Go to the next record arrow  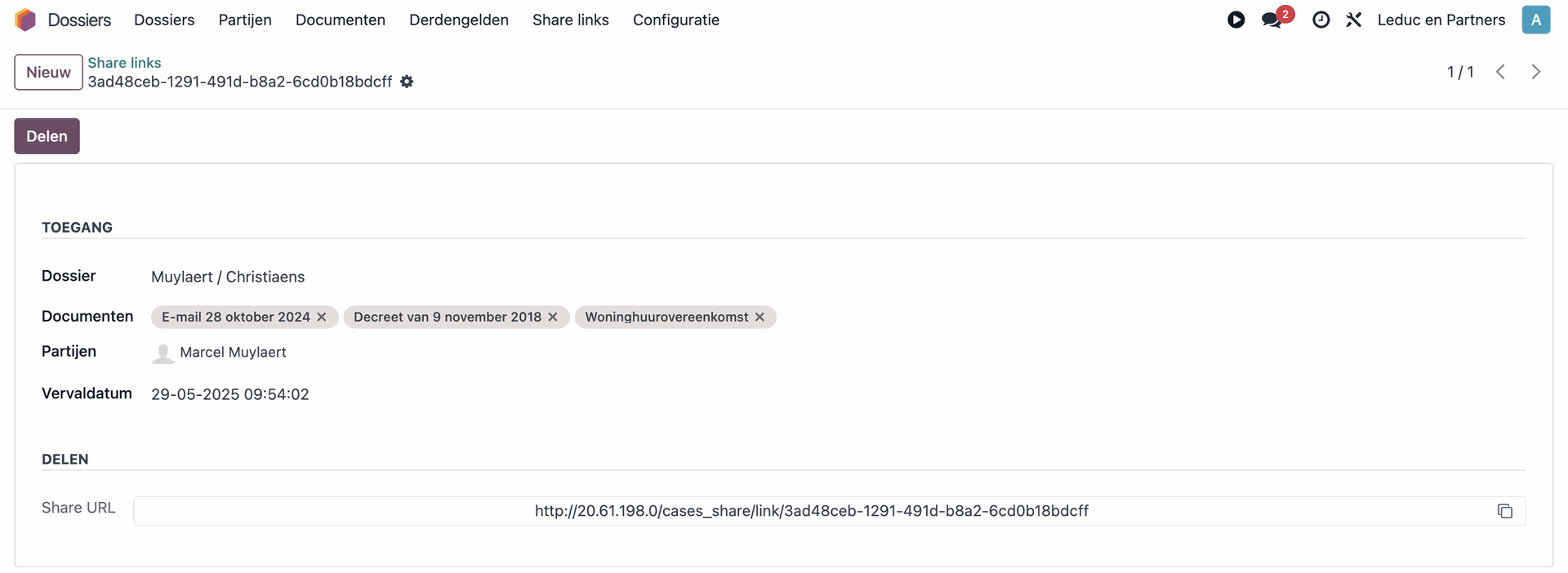pyautogui.click(x=1535, y=72)
